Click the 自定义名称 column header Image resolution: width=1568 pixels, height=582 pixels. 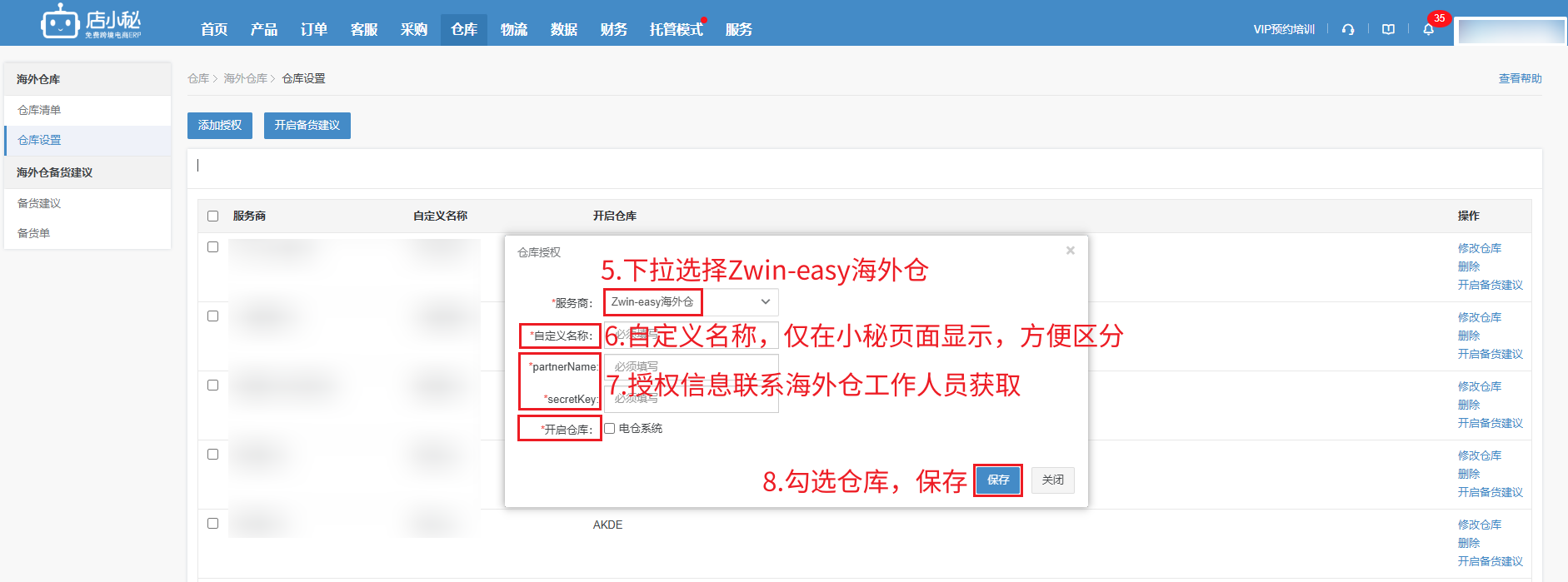pyautogui.click(x=440, y=216)
